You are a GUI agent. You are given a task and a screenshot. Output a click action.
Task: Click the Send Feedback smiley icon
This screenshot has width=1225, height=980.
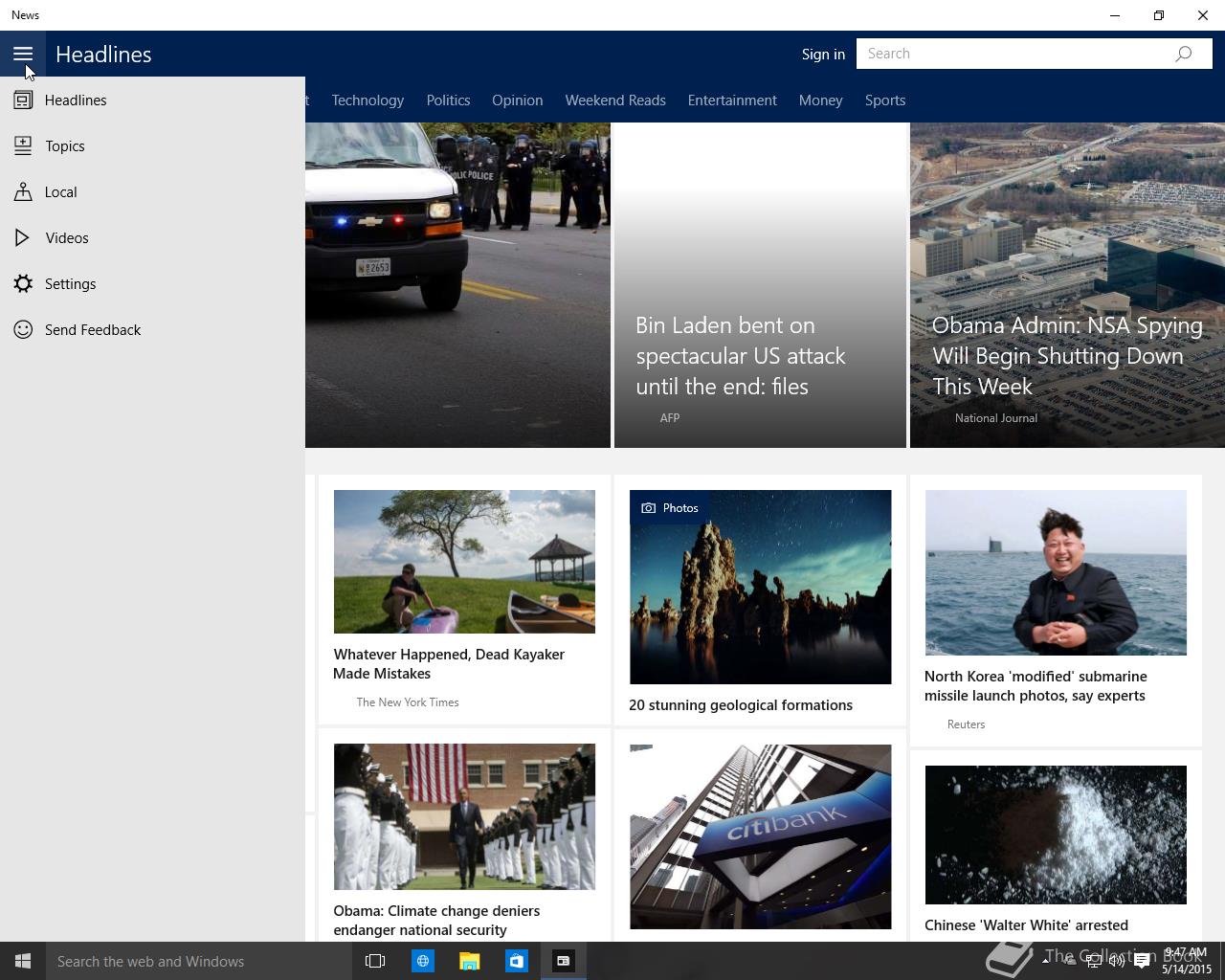pos(23,329)
